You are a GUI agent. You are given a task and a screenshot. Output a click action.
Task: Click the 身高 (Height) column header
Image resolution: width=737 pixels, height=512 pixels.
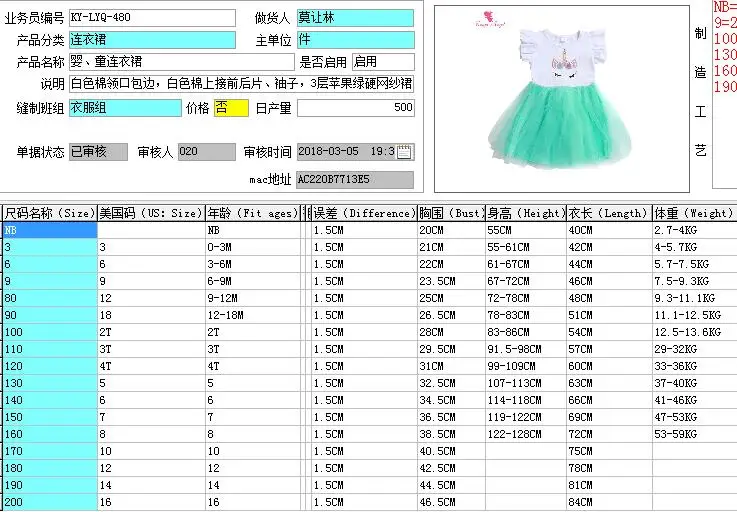tap(526, 213)
